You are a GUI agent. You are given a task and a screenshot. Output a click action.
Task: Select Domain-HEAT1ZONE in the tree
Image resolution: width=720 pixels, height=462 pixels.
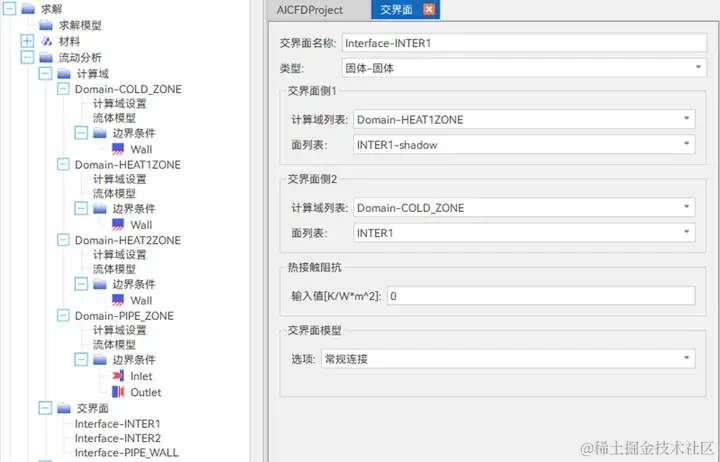coord(128,164)
